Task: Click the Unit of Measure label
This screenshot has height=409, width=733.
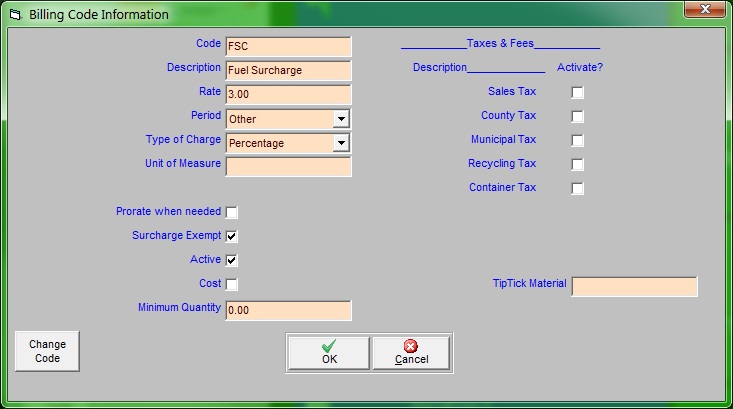Action: [183, 163]
